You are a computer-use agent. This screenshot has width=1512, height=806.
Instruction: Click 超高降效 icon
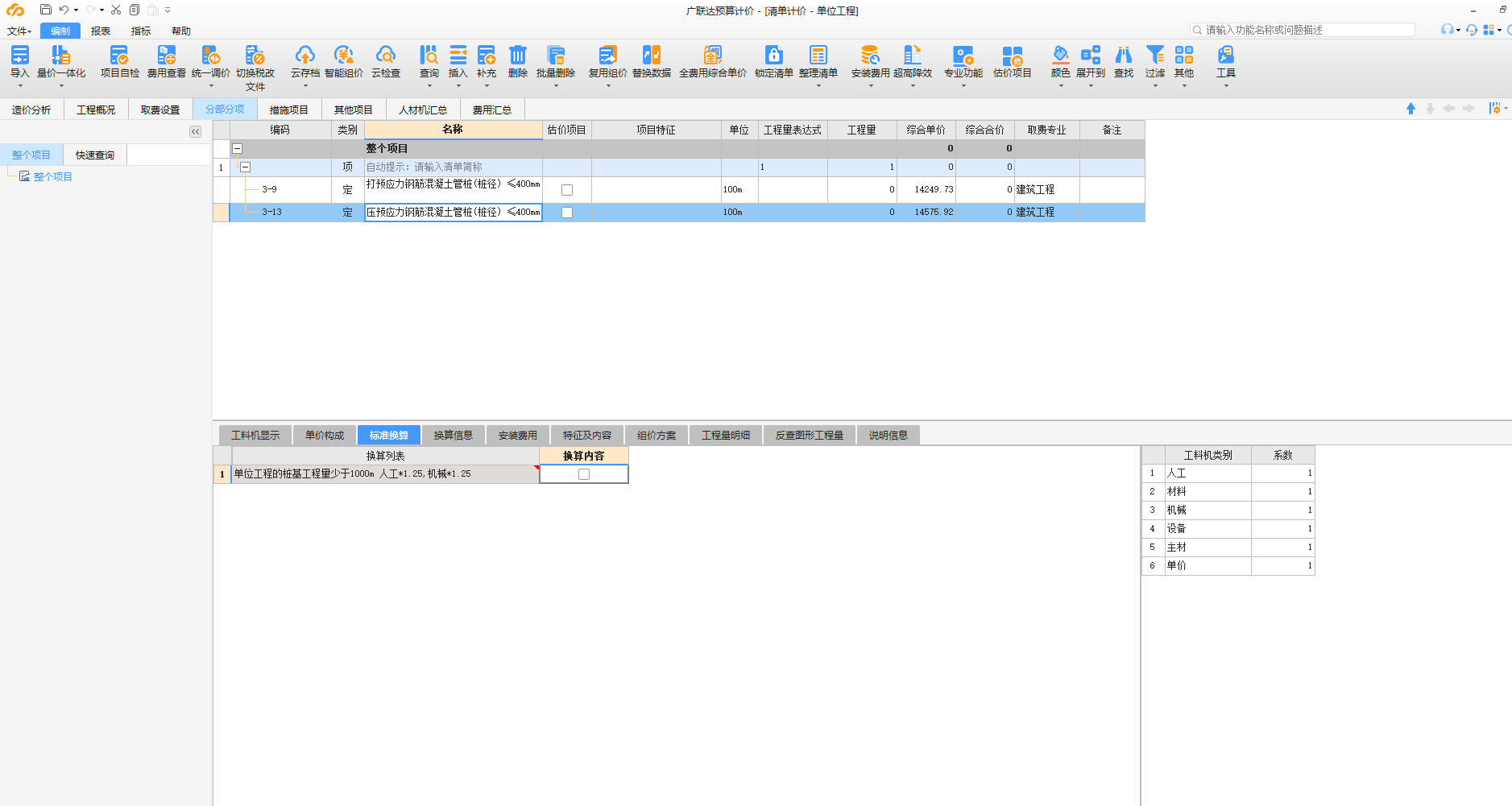pos(913,55)
